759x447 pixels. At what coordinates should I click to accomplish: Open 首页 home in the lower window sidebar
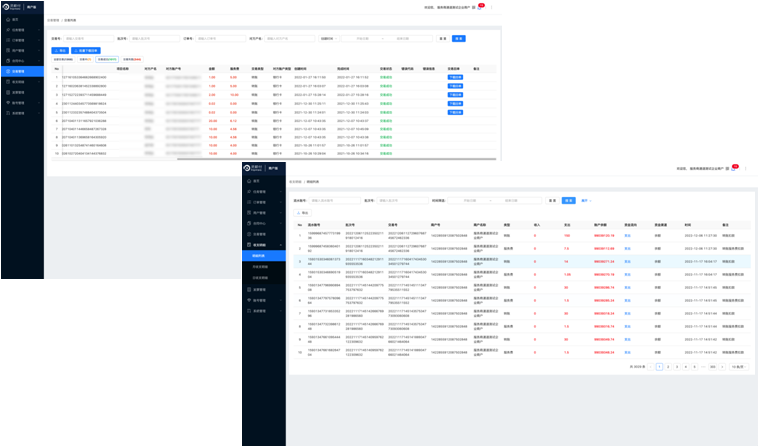point(264,181)
